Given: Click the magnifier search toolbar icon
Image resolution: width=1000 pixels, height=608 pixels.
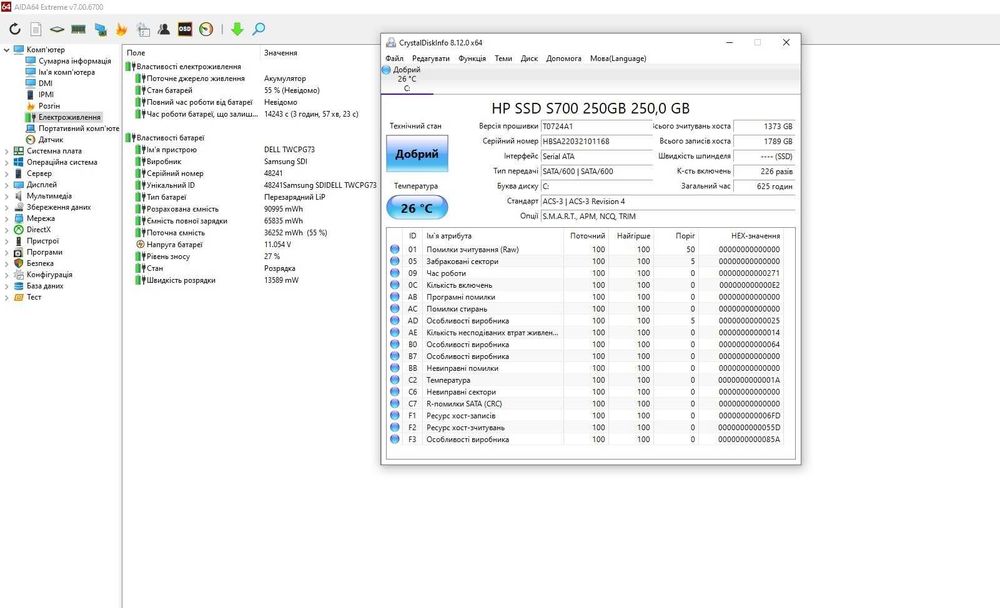Looking at the screenshot, I should [259, 29].
